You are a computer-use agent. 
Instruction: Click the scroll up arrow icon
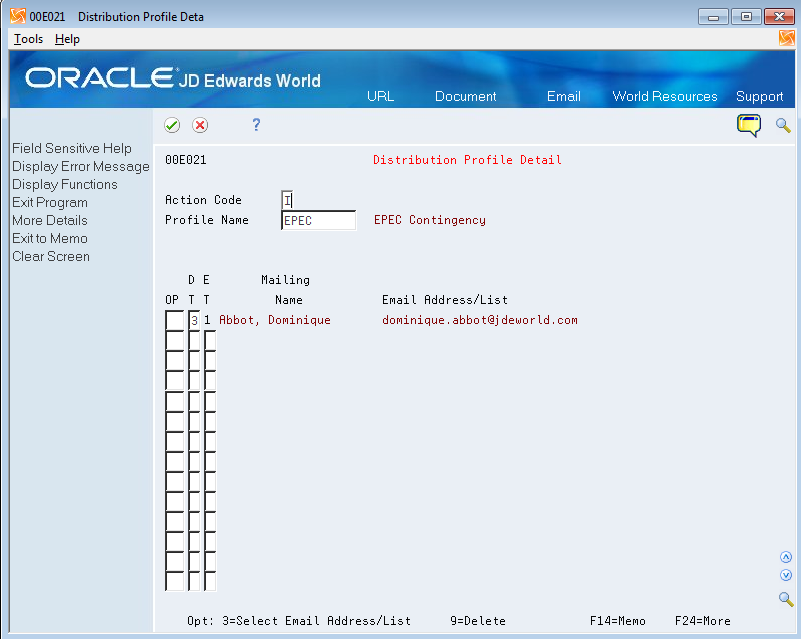coord(786,557)
